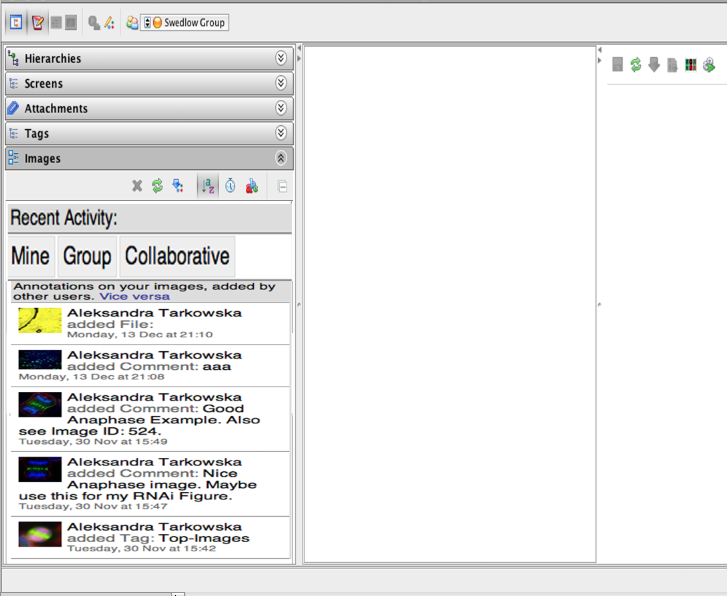Open the yellow thumbnail of added File entry

(40, 320)
